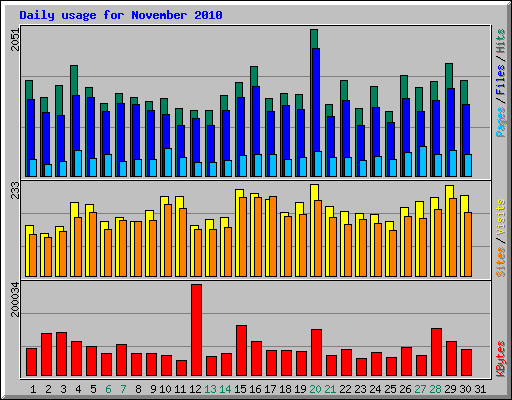Click the shortest red KBytes bar, day 11
This screenshot has height=400, width=512.
coord(181,368)
